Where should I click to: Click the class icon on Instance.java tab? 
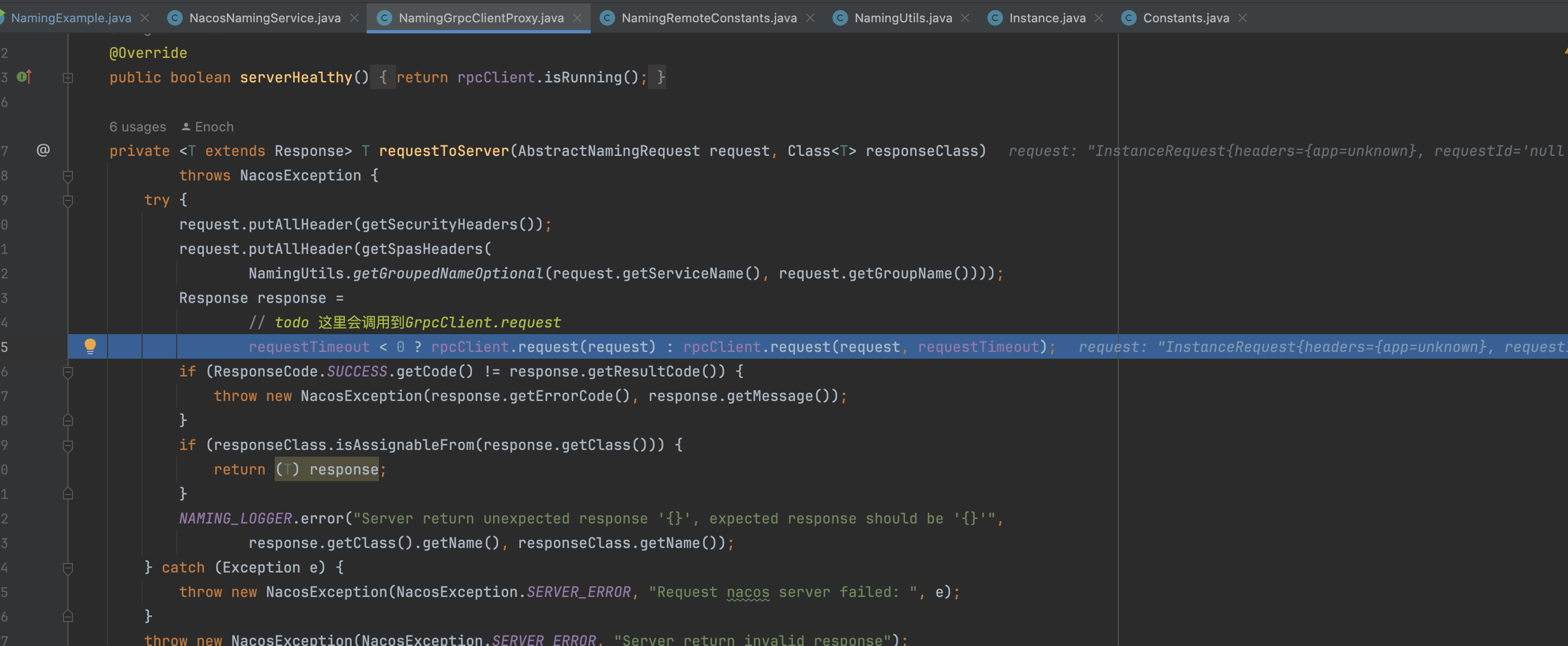[995, 18]
